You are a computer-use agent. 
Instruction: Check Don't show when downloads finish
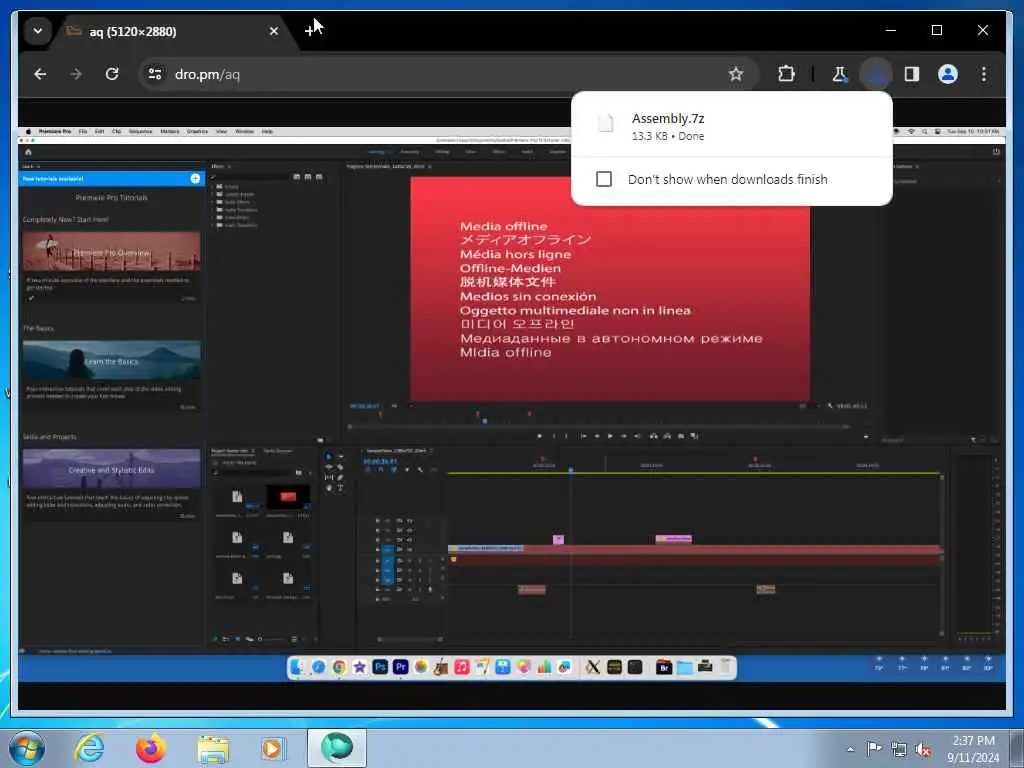[604, 179]
